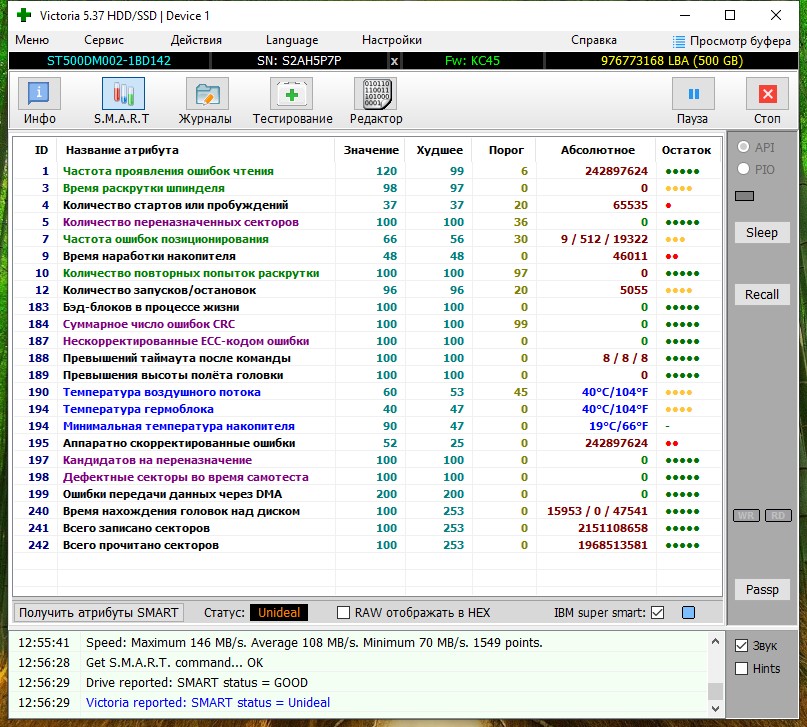Click firmware label Fw: KC45
This screenshot has width=807, height=727.
[x=472, y=61]
